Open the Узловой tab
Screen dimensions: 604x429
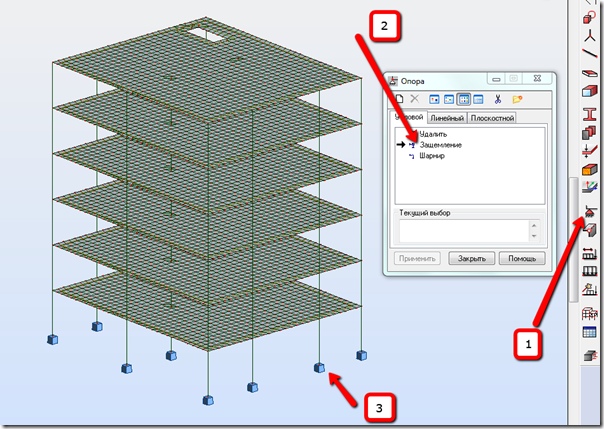[409, 117]
